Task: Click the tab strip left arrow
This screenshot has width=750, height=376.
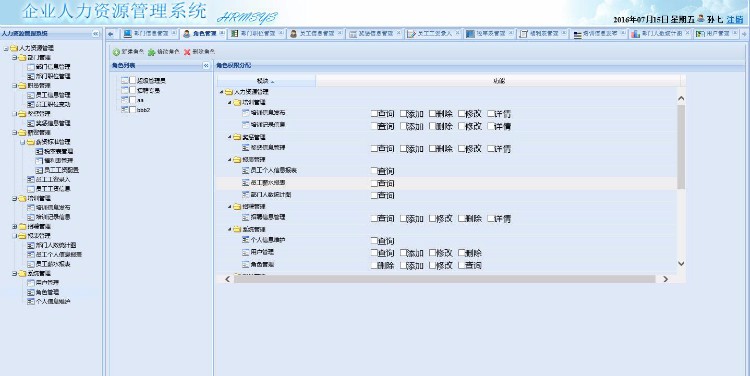Action: pyautogui.click(x=111, y=34)
